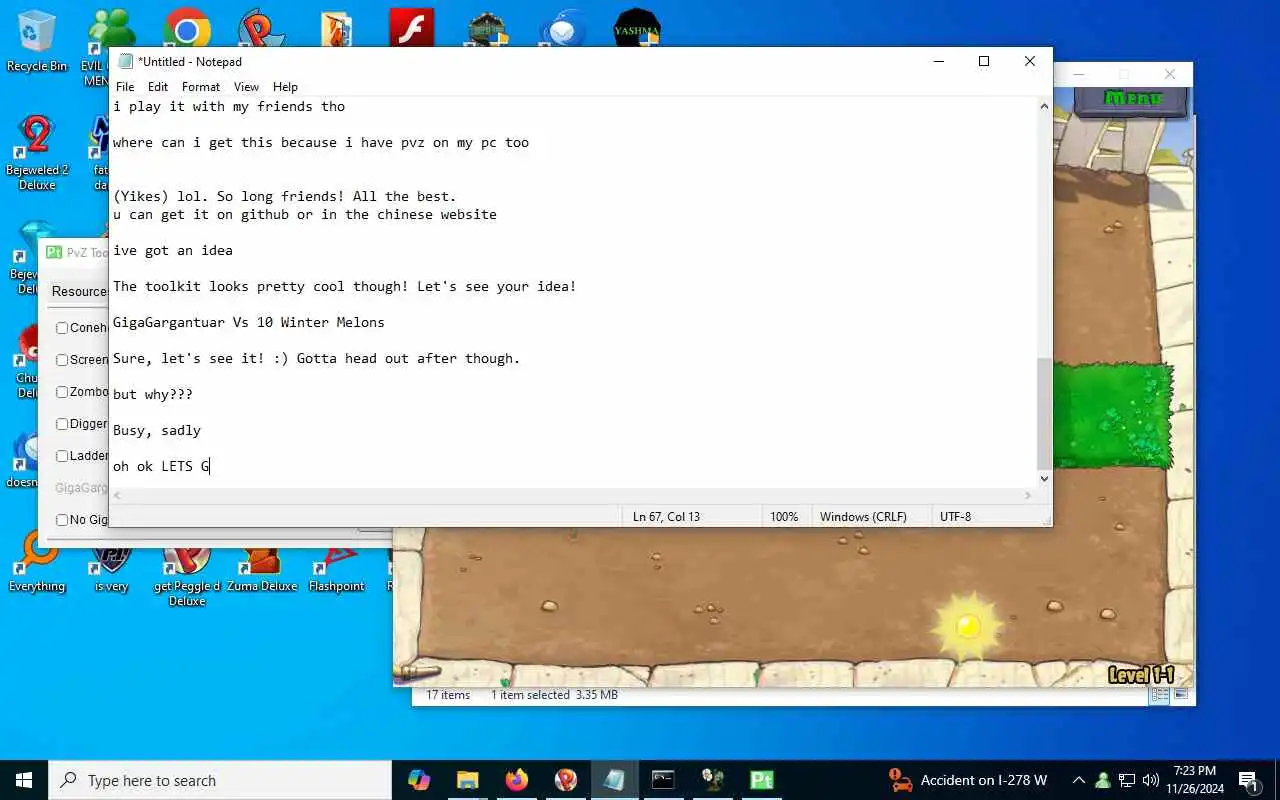Click the Notepad scroll up arrow
This screenshot has height=800, width=1280.
(1044, 105)
